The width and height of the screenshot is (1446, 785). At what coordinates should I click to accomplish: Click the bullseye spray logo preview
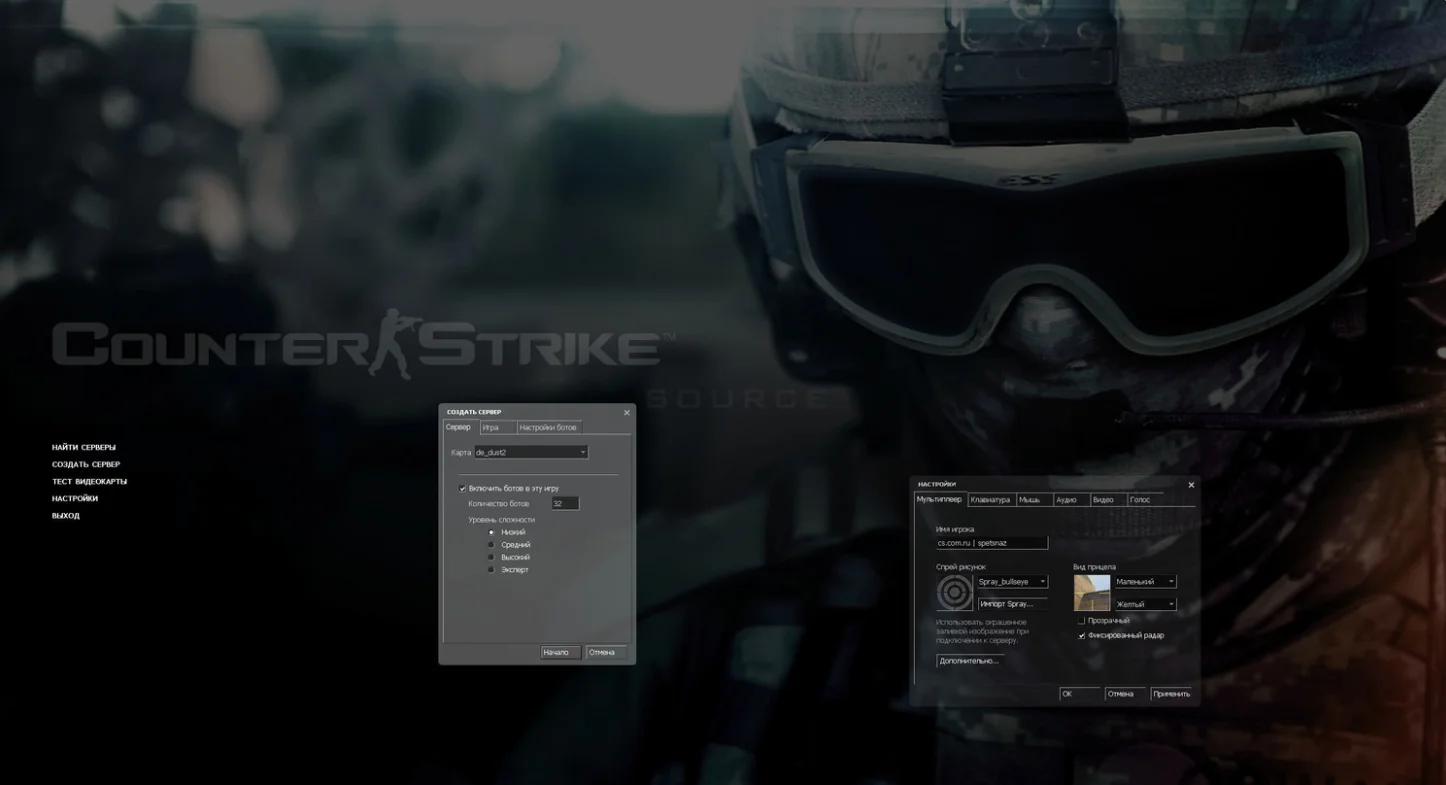coord(954,592)
